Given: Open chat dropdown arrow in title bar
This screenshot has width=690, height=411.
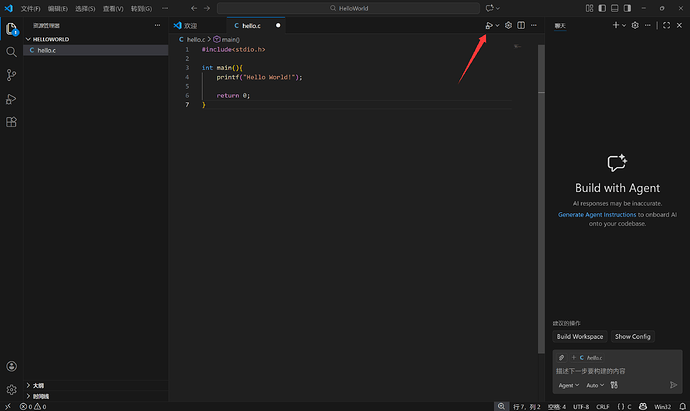Looking at the screenshot, I should [498, 8].
